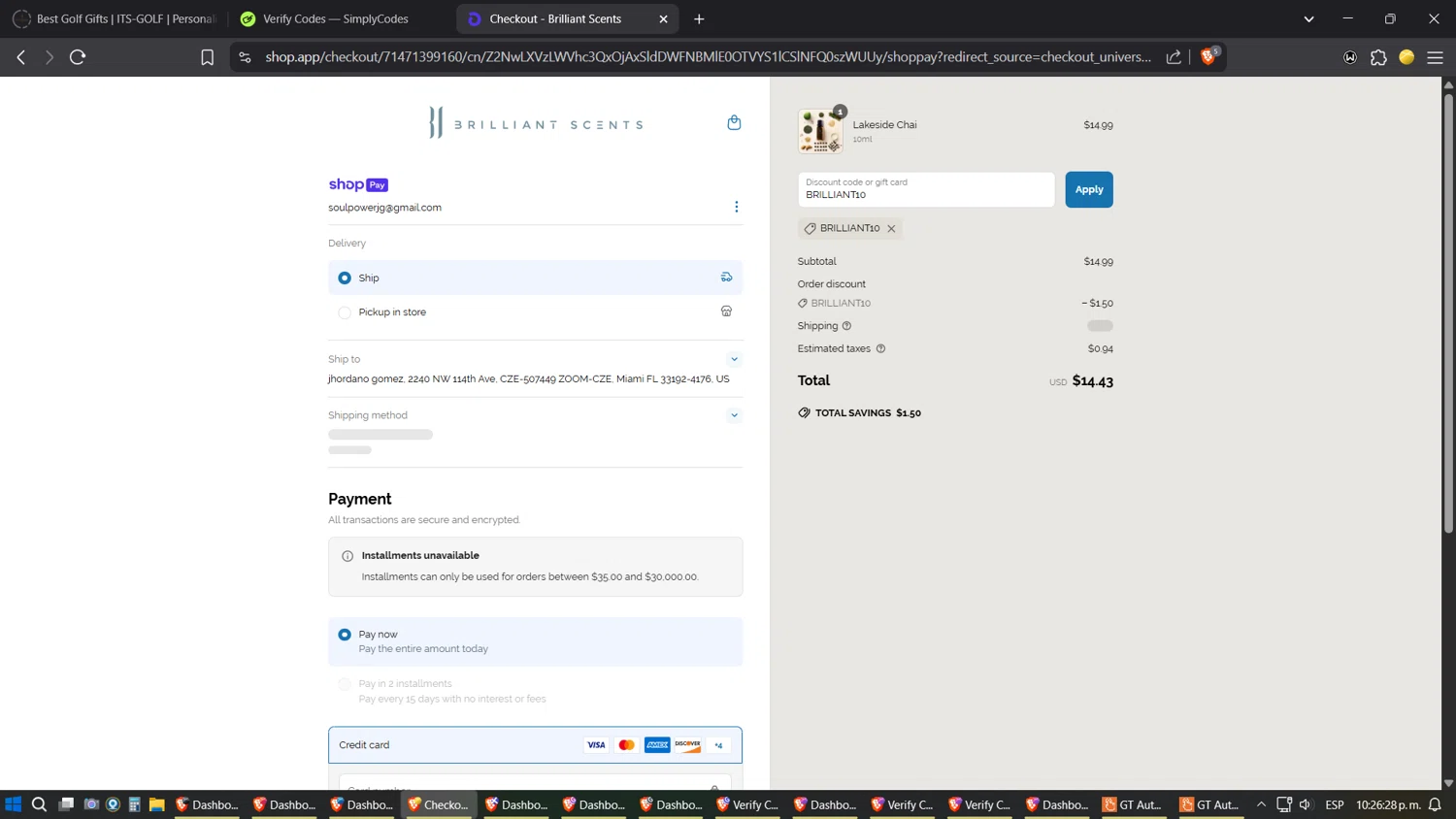
Task: Click the Lakeside Chai product thumbnail
Action: point(820,131)
